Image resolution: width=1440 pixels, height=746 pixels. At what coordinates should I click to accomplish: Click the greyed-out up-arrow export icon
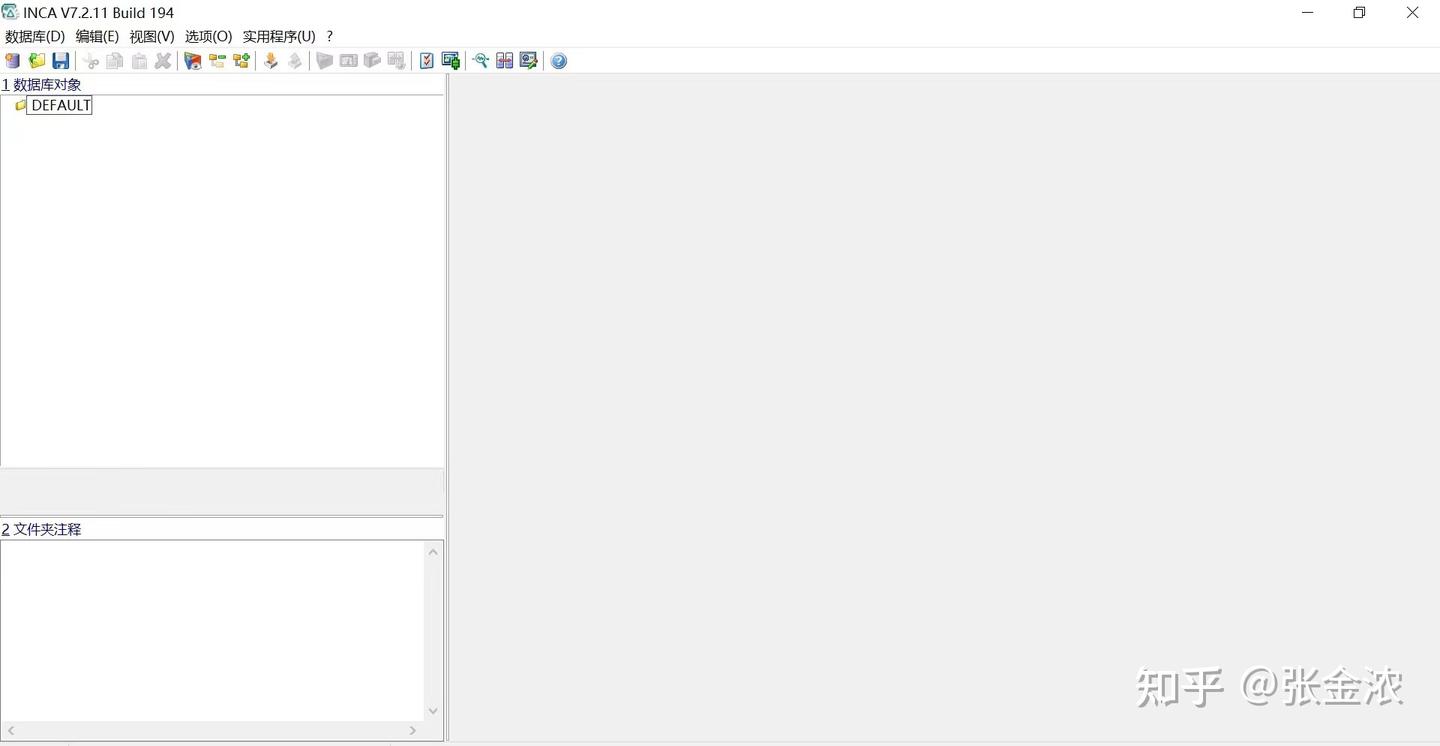295,61
